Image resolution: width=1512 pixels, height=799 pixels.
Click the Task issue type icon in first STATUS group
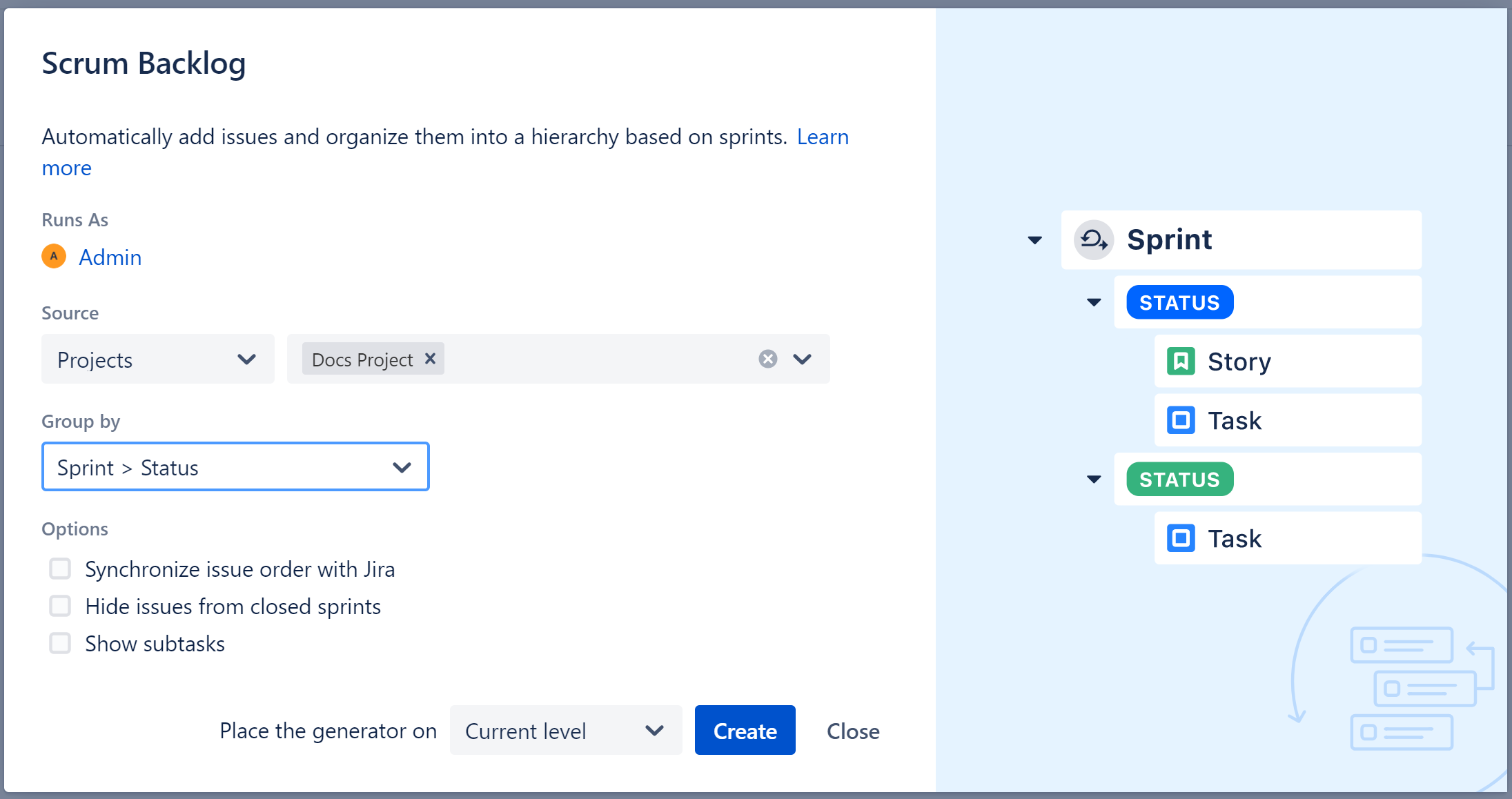point(1182,419)
